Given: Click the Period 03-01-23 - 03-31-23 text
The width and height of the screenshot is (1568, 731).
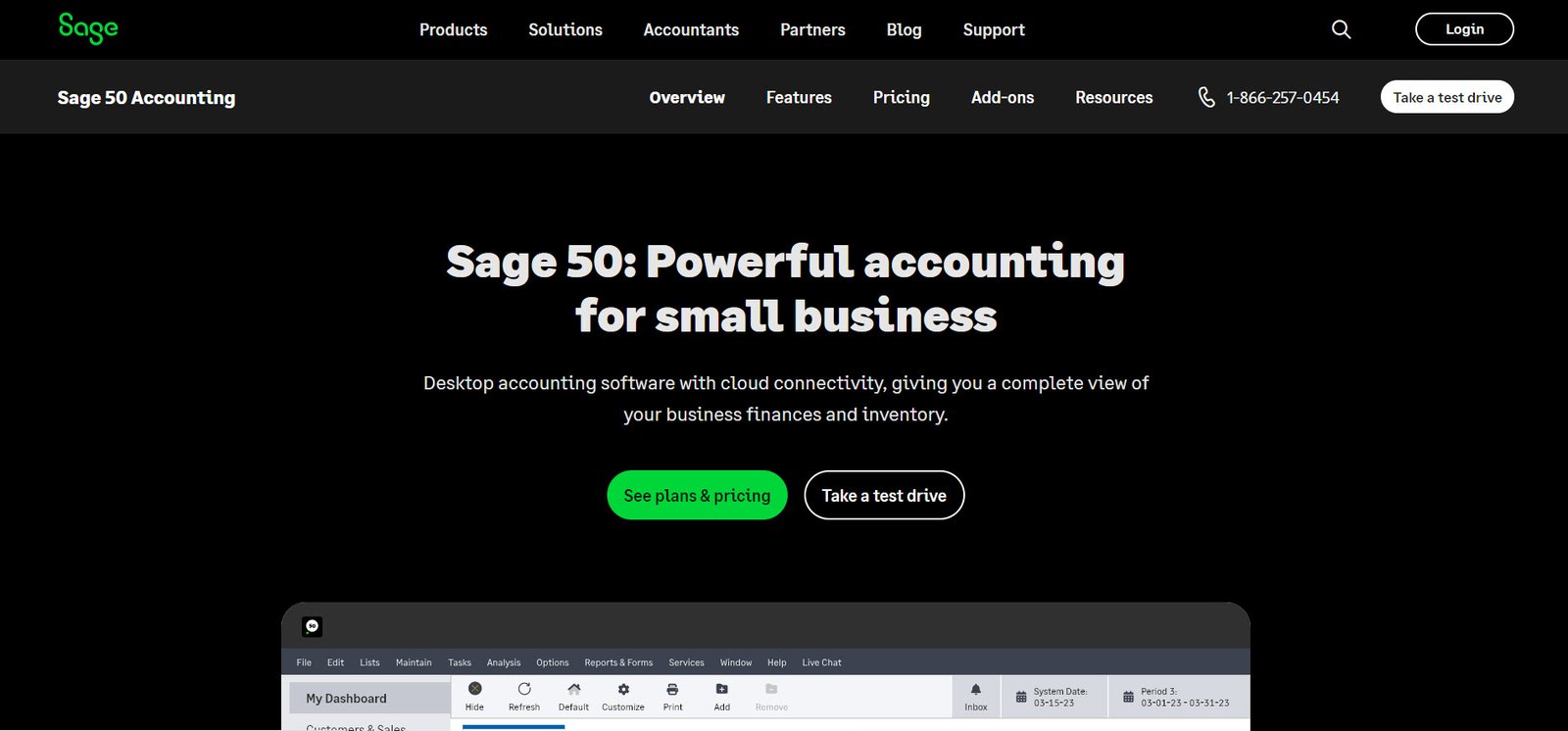Looking at the screenshot, I should tap(1185, 703).
